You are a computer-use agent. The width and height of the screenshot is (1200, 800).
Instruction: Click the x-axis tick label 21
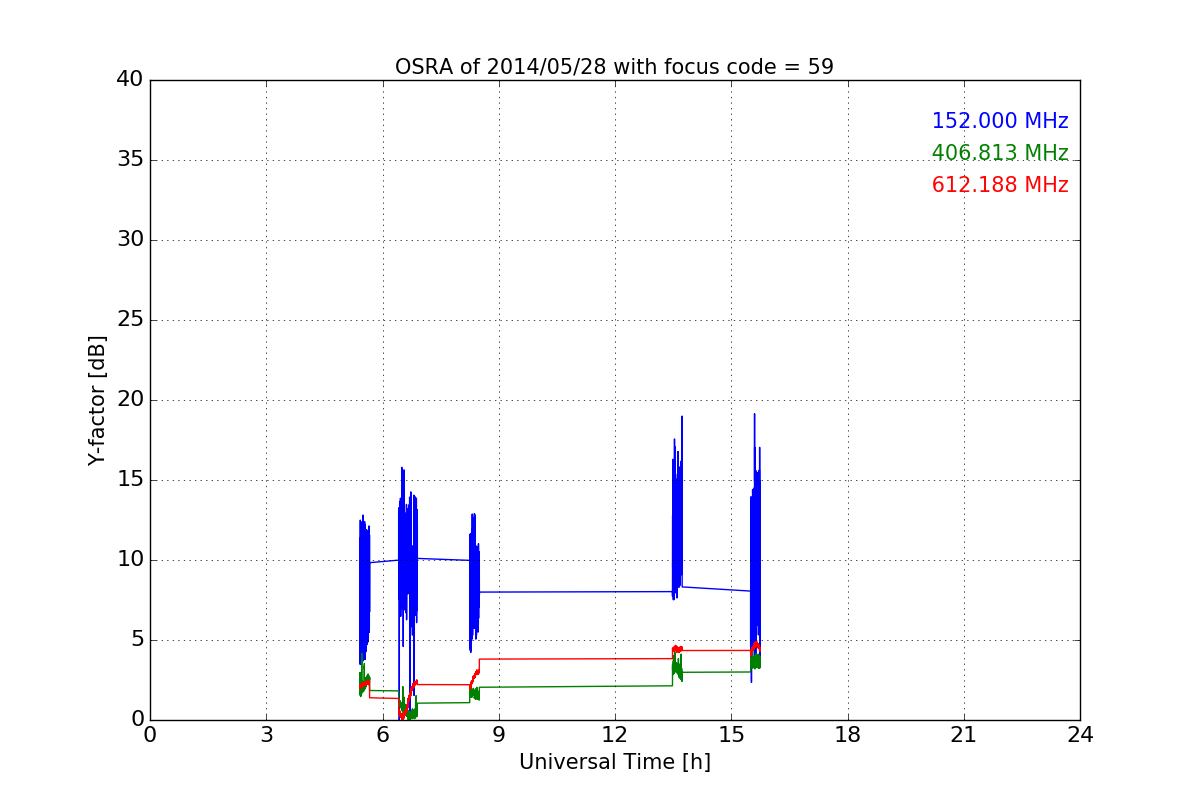point(964,734)
